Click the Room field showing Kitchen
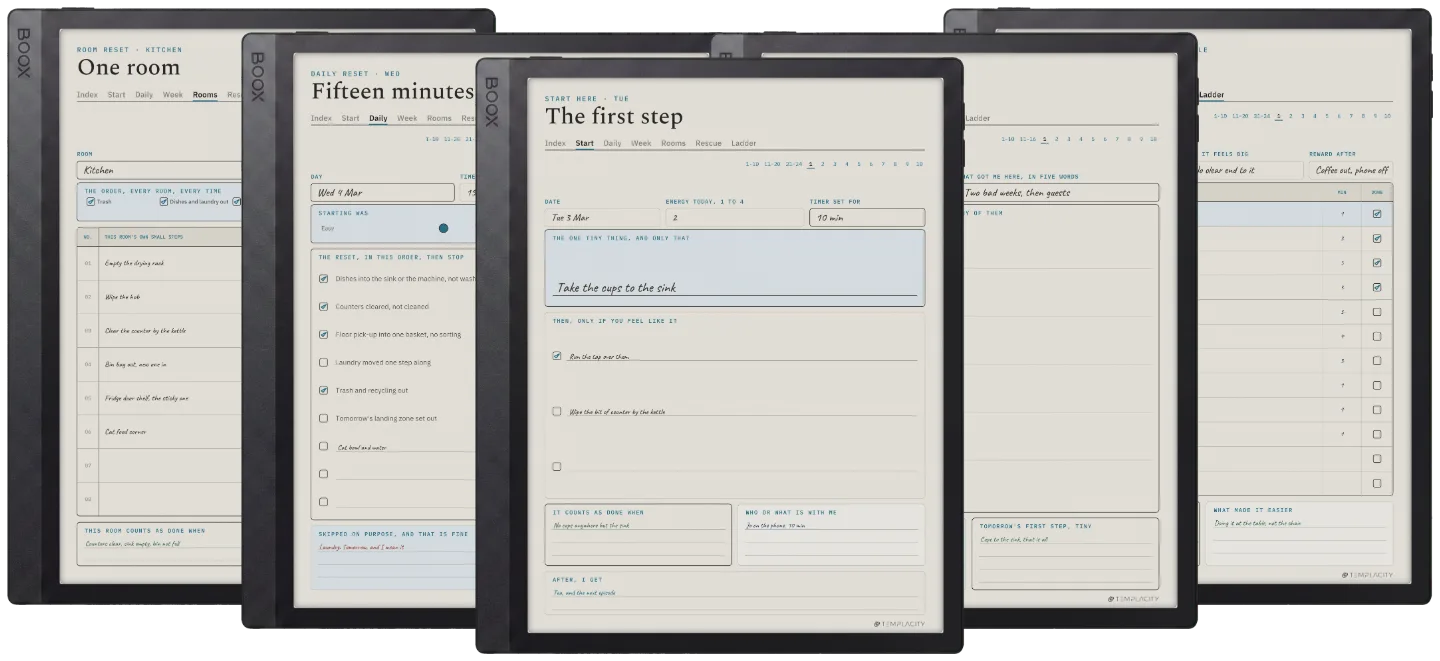 (160, 170)
